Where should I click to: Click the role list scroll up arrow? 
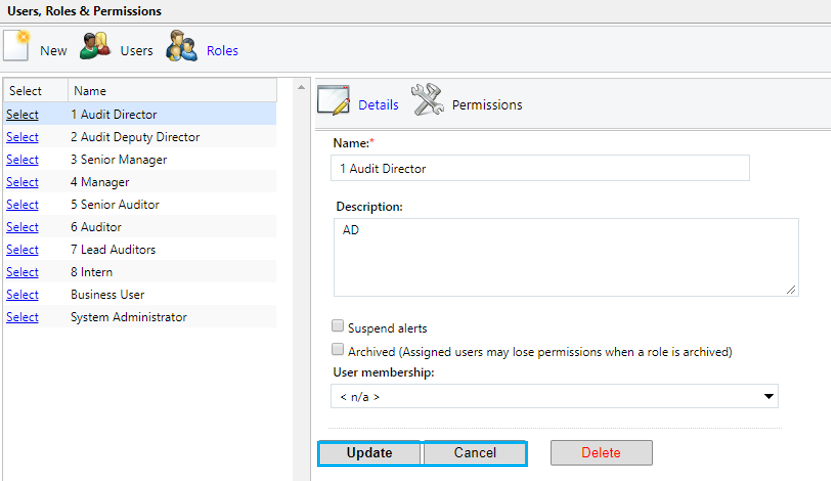point(302,87)
